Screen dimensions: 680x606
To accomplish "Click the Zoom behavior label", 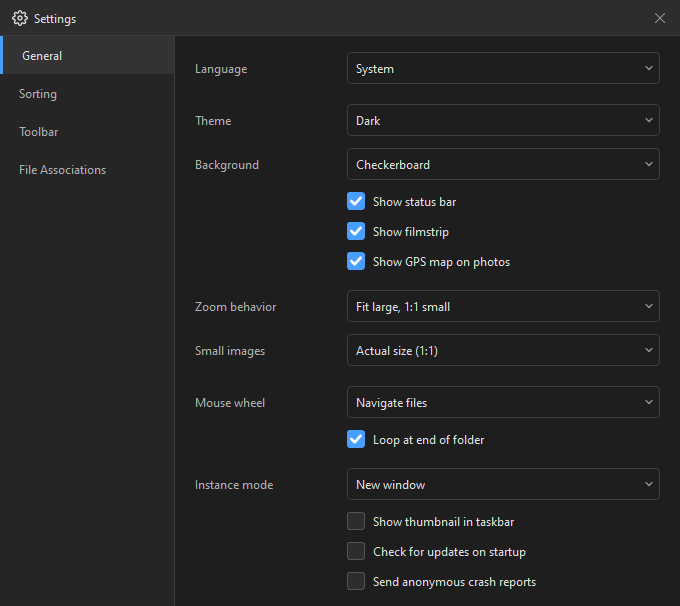I will coord(235,307).
